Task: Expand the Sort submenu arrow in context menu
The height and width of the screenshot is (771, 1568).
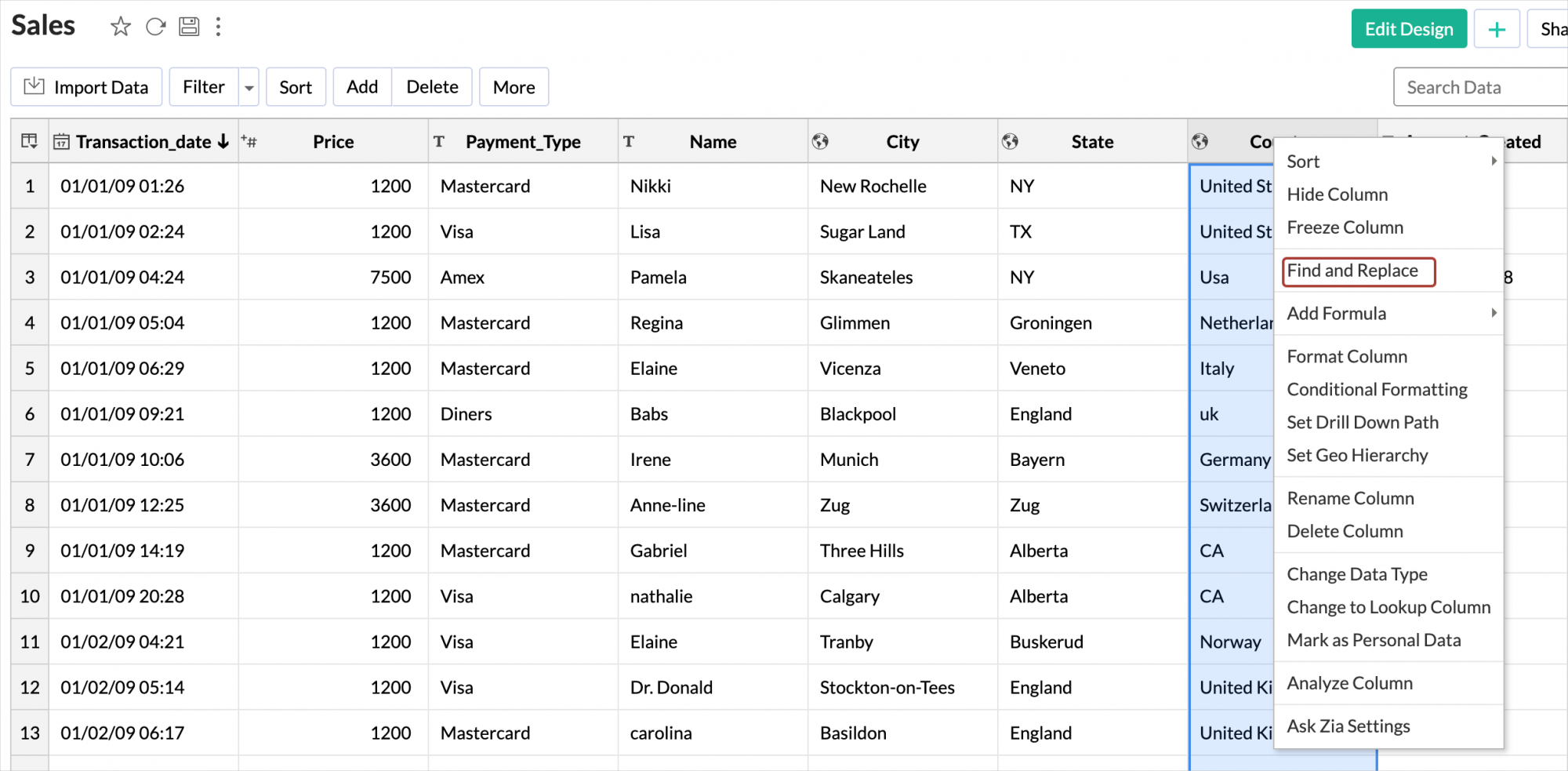Action: (x=1494, y=161)
